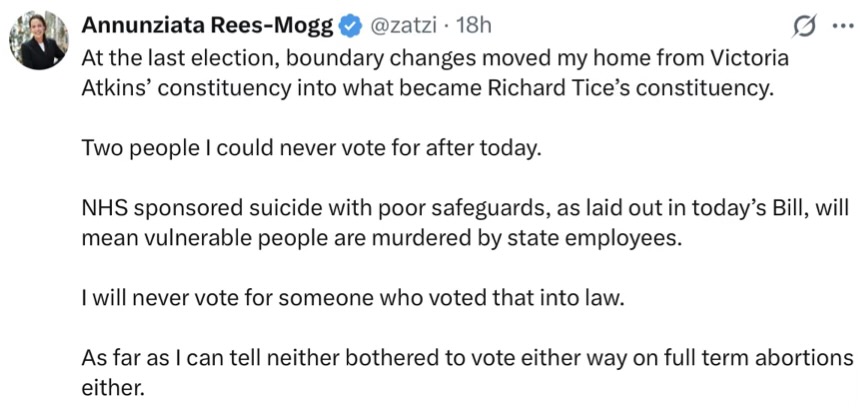Click the word 'Victoria' ending the first line
This screenshot has height=412, width=860.
(x=750, y=58)
